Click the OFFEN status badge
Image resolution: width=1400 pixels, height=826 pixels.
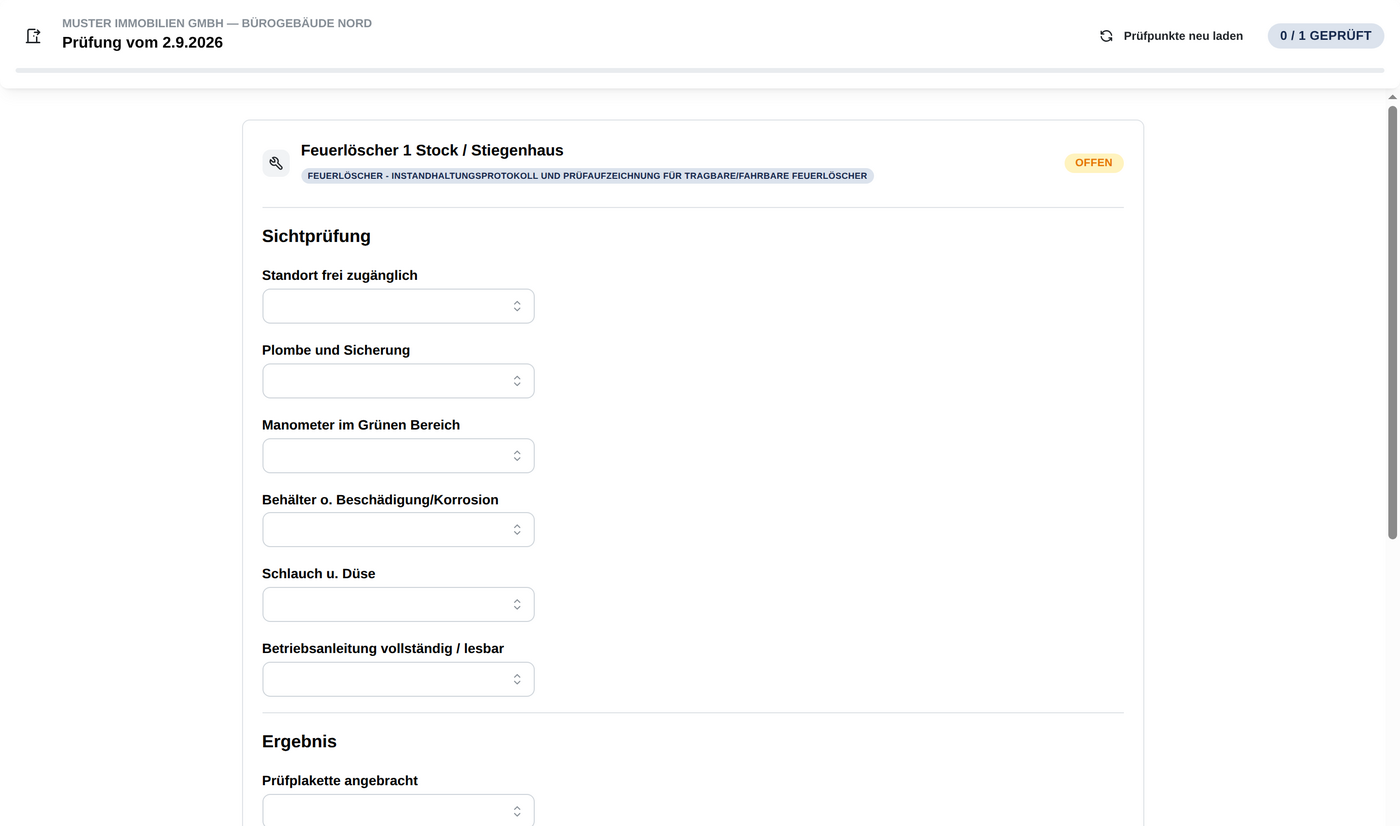1094,163
